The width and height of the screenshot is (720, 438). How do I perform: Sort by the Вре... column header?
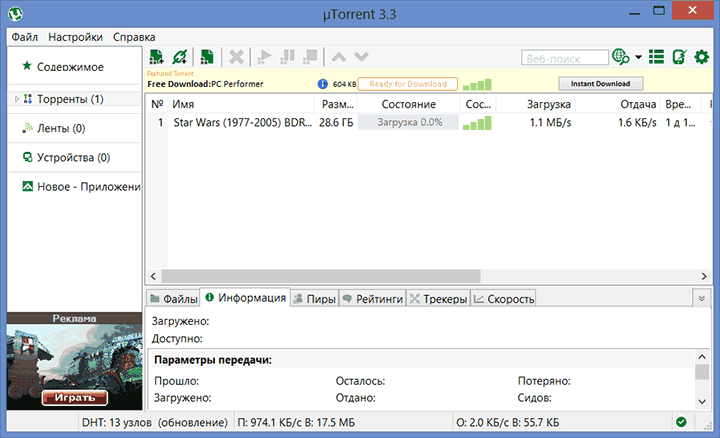point(681,104)
